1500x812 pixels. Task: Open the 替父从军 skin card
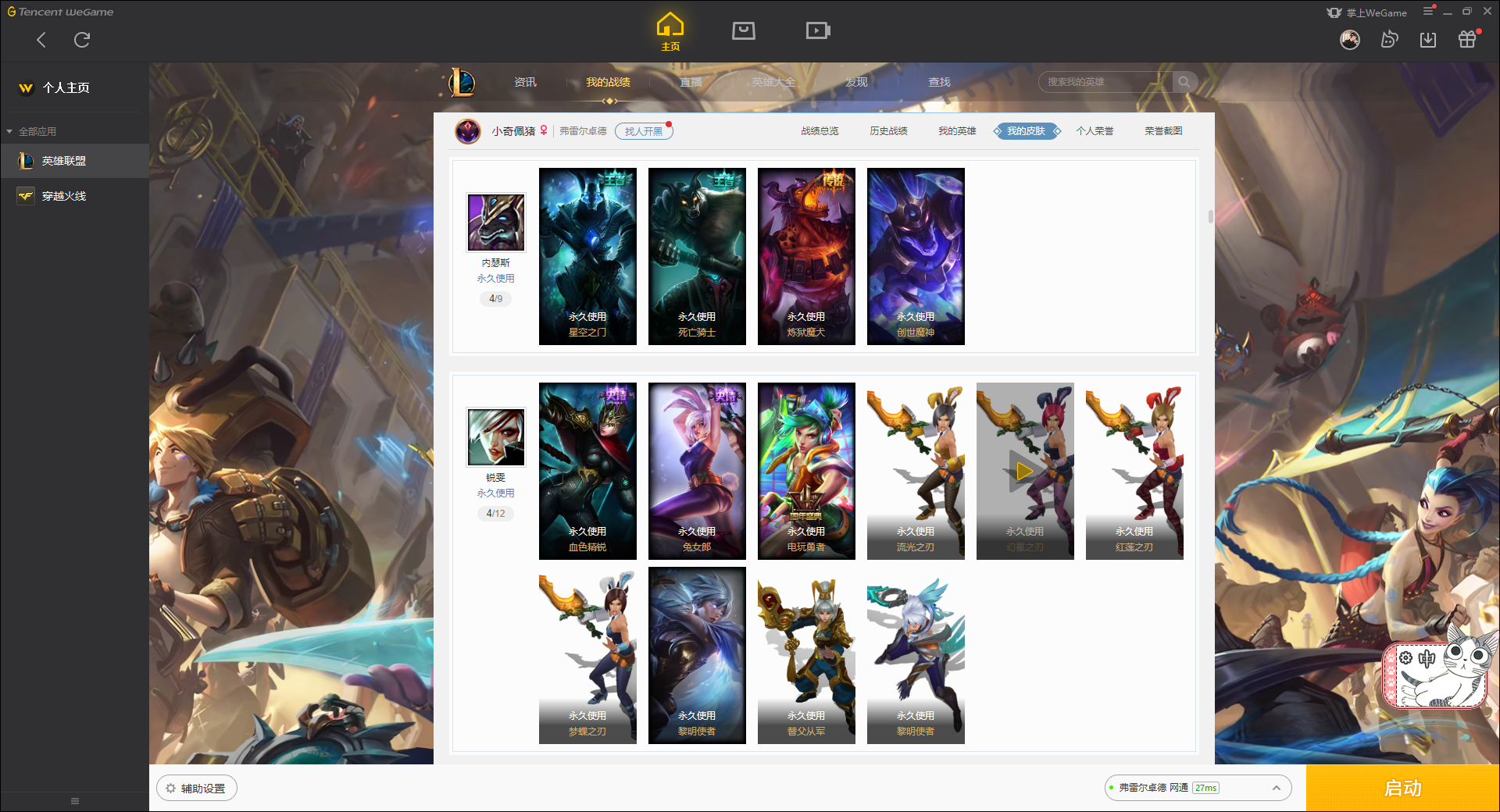(x=806, y=656)
